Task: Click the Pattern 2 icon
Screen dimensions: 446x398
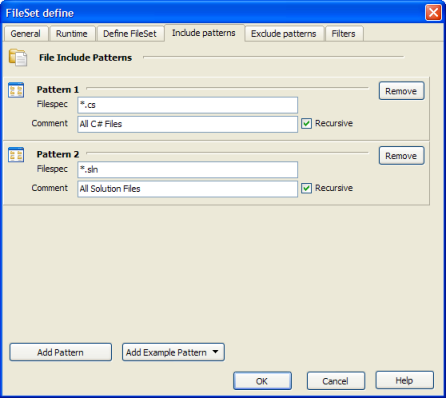Action: (16, 155)
